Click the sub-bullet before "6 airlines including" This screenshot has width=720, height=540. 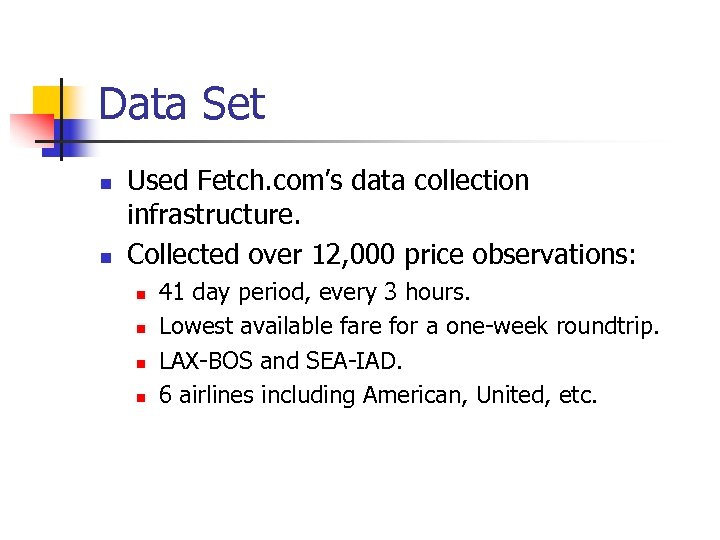[x=141, y=397]
